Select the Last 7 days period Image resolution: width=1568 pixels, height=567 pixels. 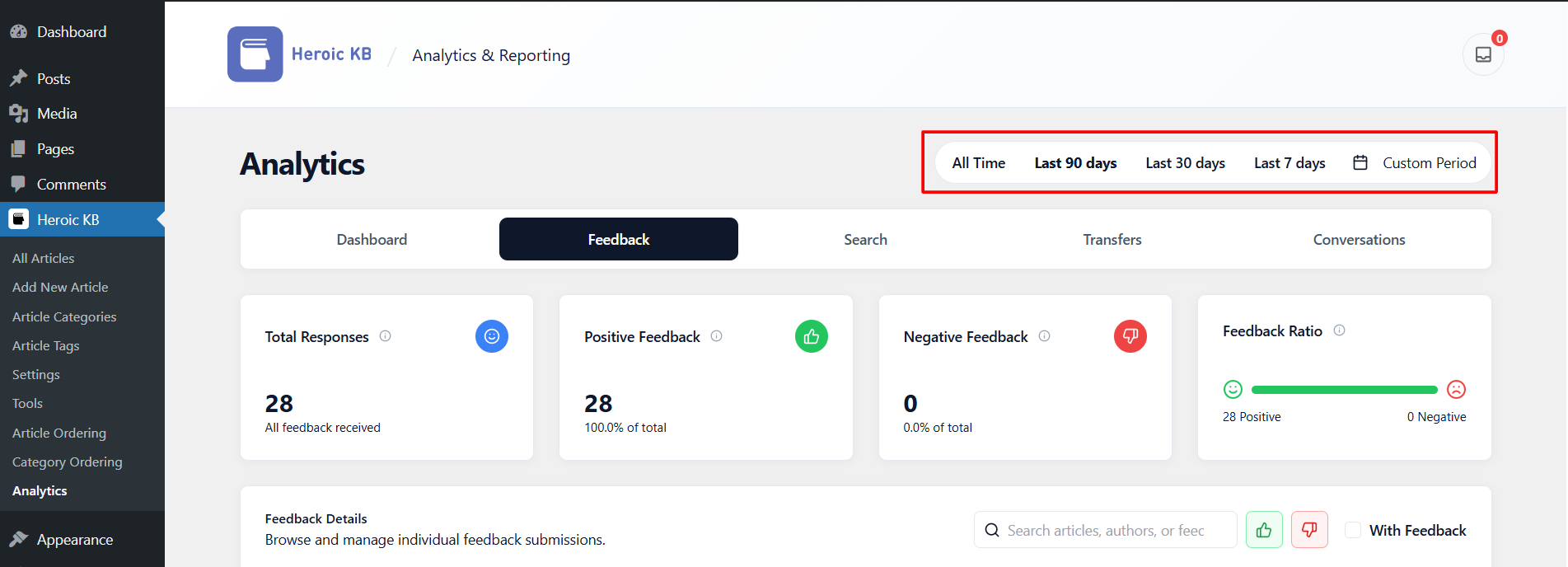[1290, 162]
